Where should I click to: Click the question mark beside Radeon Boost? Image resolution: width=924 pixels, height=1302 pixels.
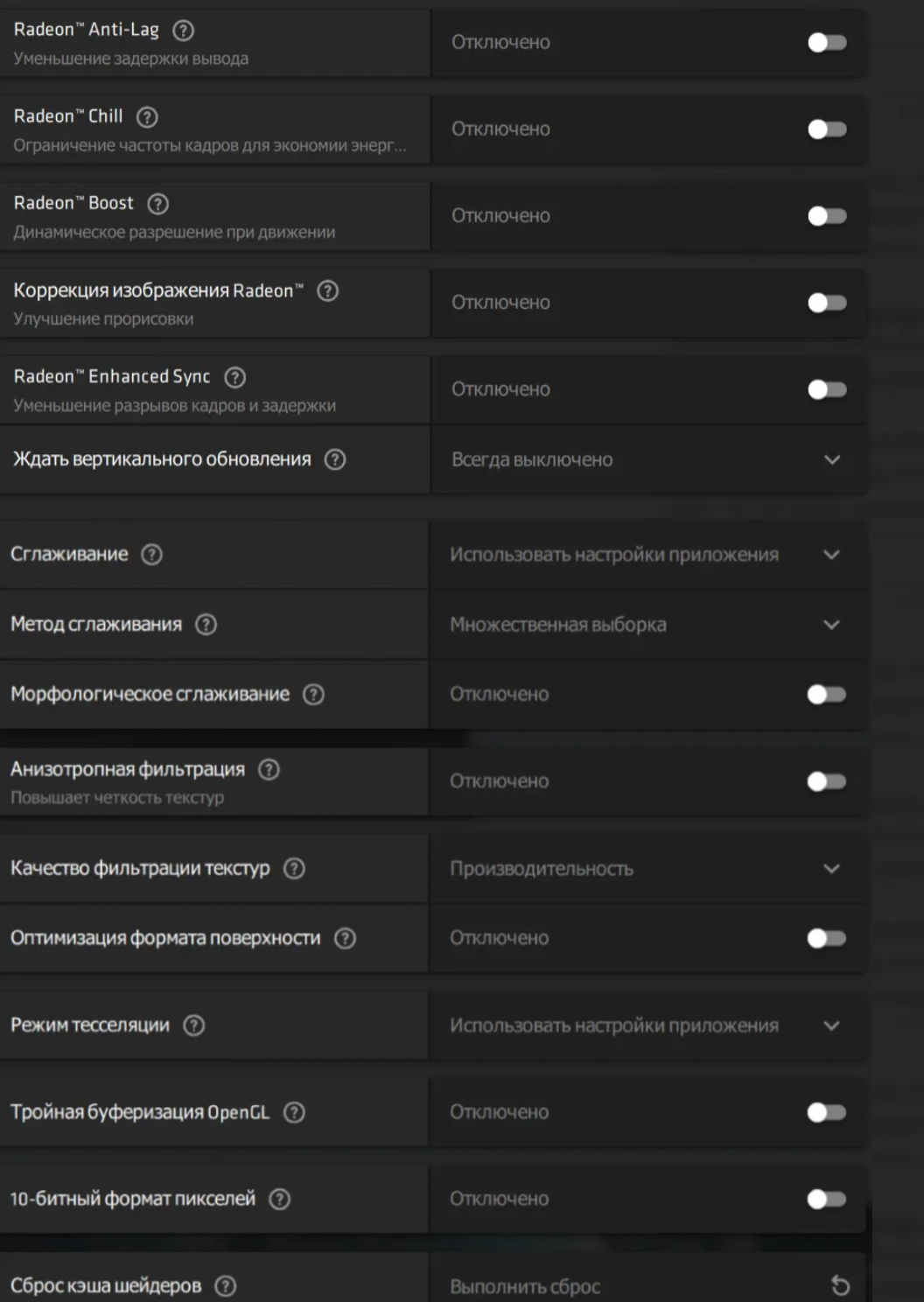point(157,204)
